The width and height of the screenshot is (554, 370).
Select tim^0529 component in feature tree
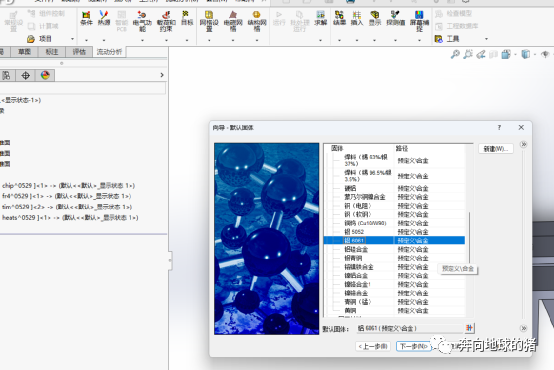[x=67, y=207]
